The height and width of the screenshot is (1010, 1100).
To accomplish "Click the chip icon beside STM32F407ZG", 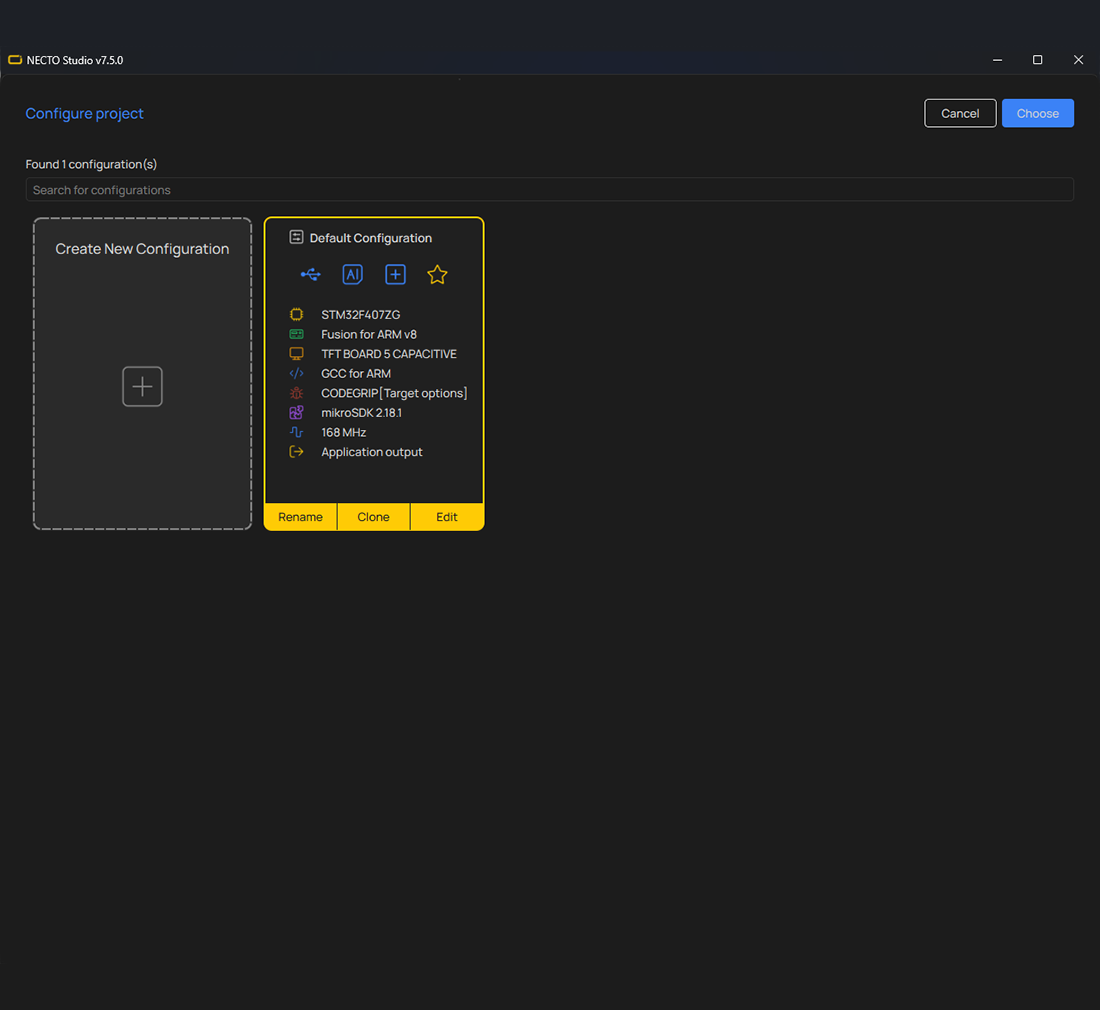I will click(x=297, y=314).
